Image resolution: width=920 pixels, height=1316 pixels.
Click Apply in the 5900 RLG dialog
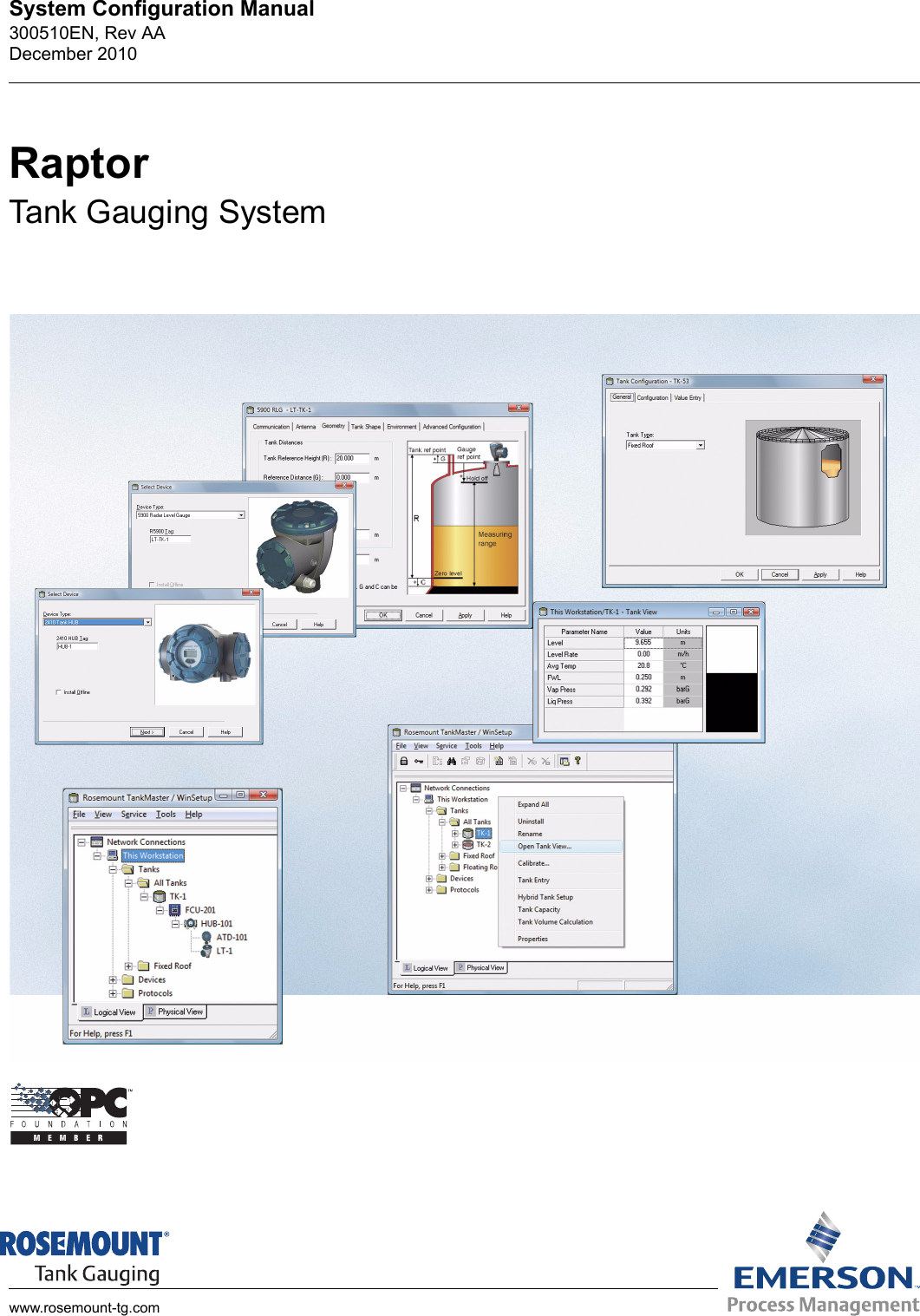(465, 615)
